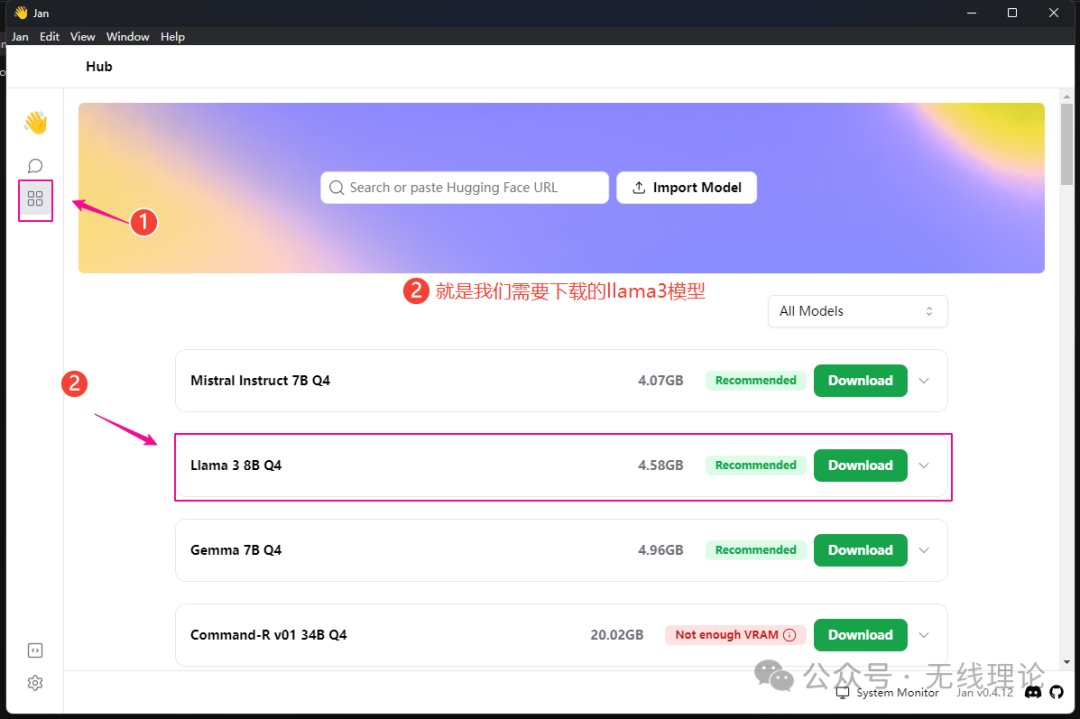Viewport: 1080px width, 719px height.
Task: Click the GitHub icon in status bar
Action: point(1057,692)
